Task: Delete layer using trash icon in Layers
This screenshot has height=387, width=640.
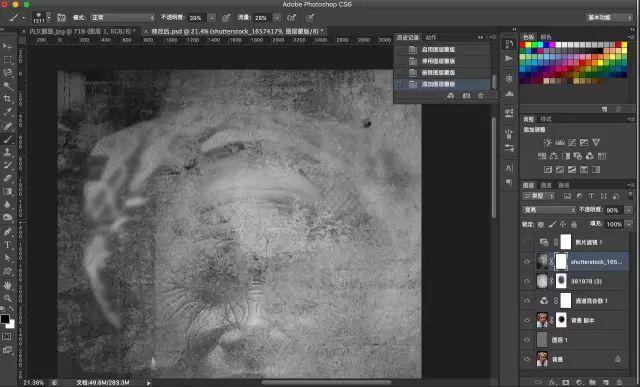Action: 619,383
